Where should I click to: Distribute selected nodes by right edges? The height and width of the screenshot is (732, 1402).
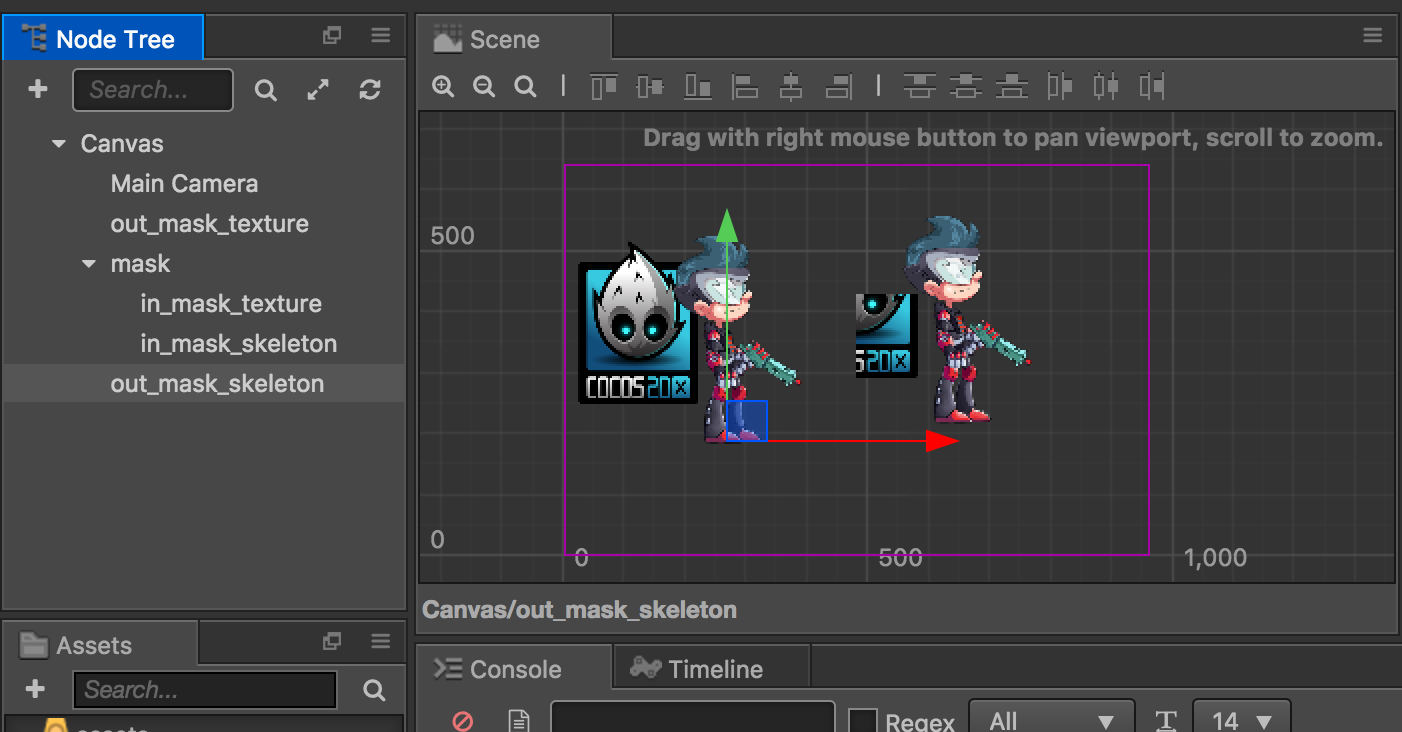pyautogui.click(x=1152, y=87)
